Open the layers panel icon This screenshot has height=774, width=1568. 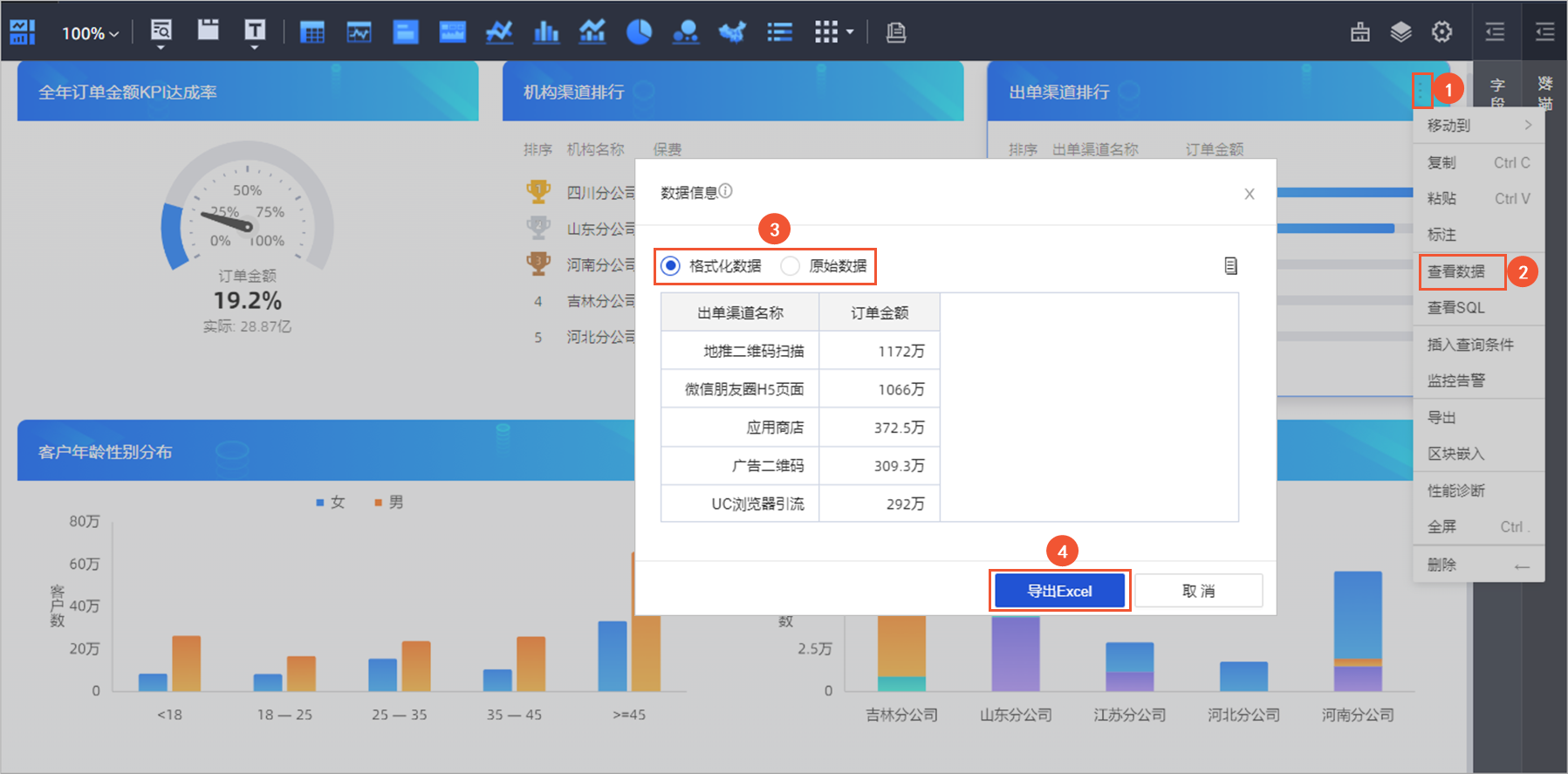coord(1400,32)
